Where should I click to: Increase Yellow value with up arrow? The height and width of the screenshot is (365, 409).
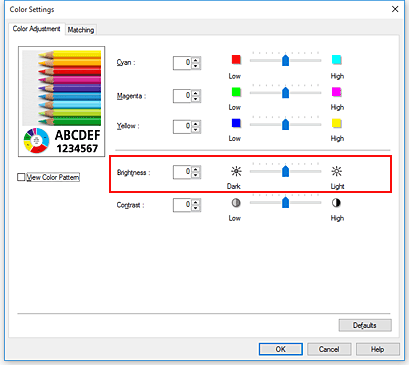[196, 124]
